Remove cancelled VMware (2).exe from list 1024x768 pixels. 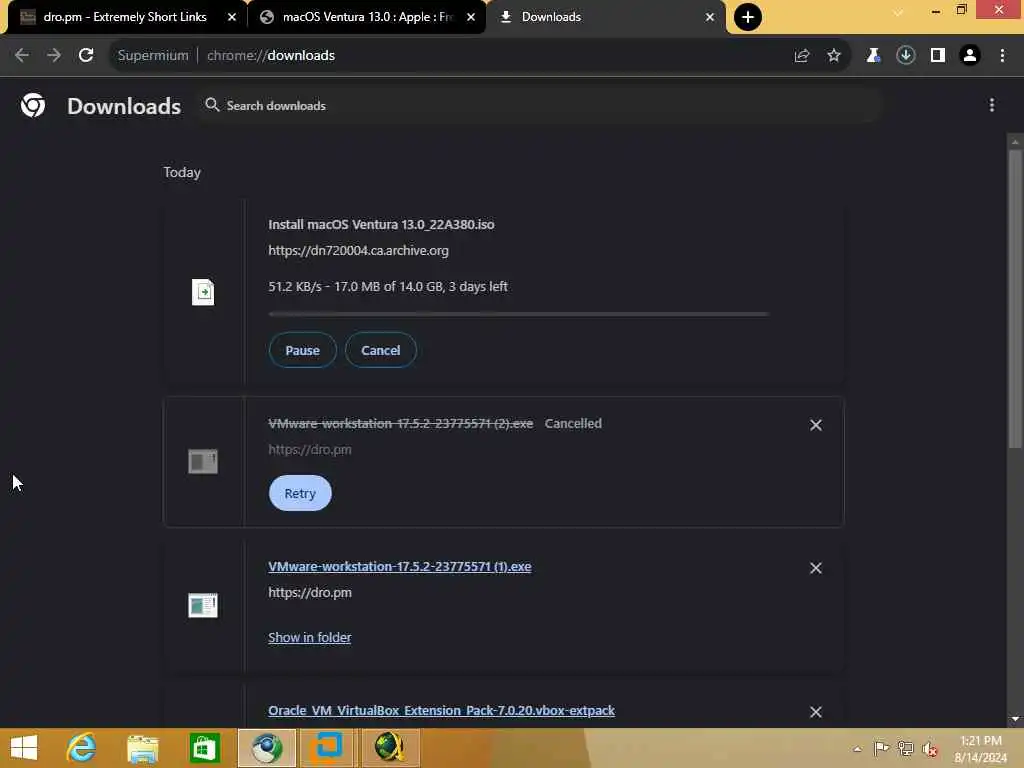click(x=816, y=425)
